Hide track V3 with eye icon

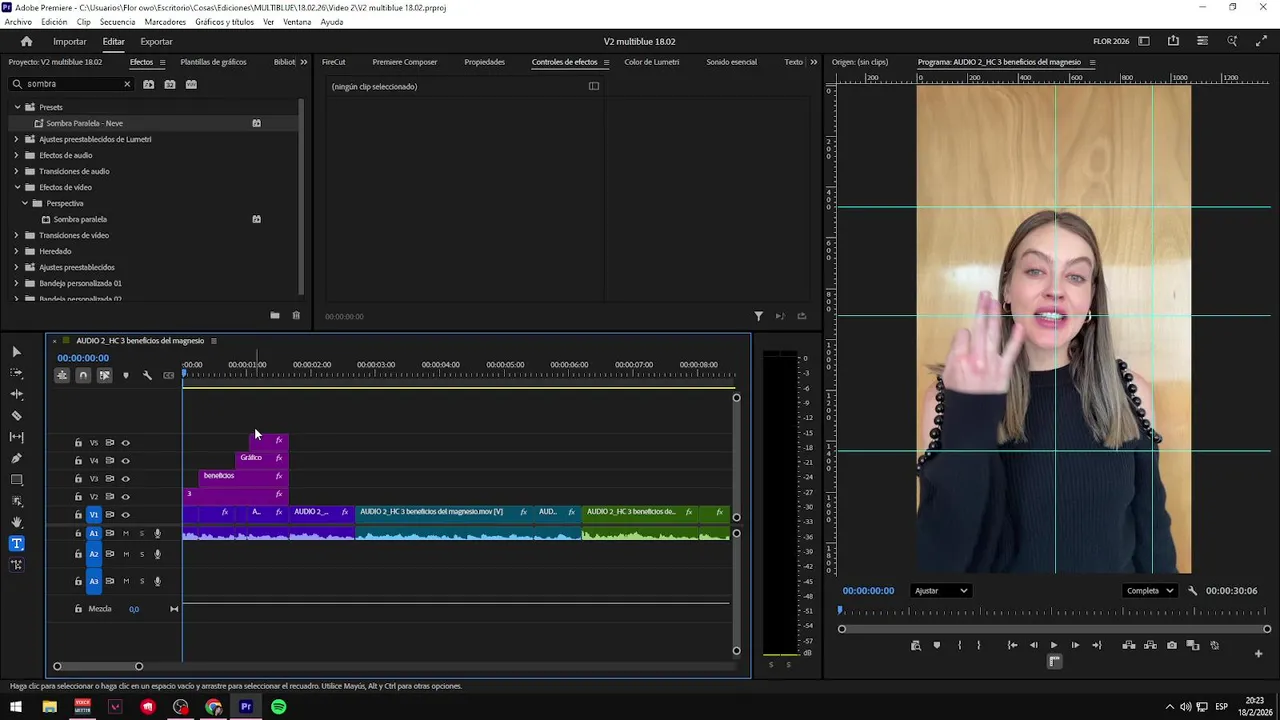point(125,479)
